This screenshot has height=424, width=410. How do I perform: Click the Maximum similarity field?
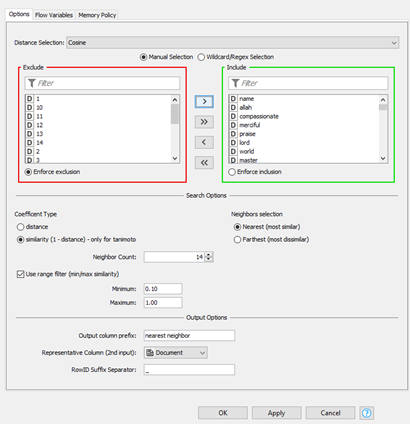point(163,303)
